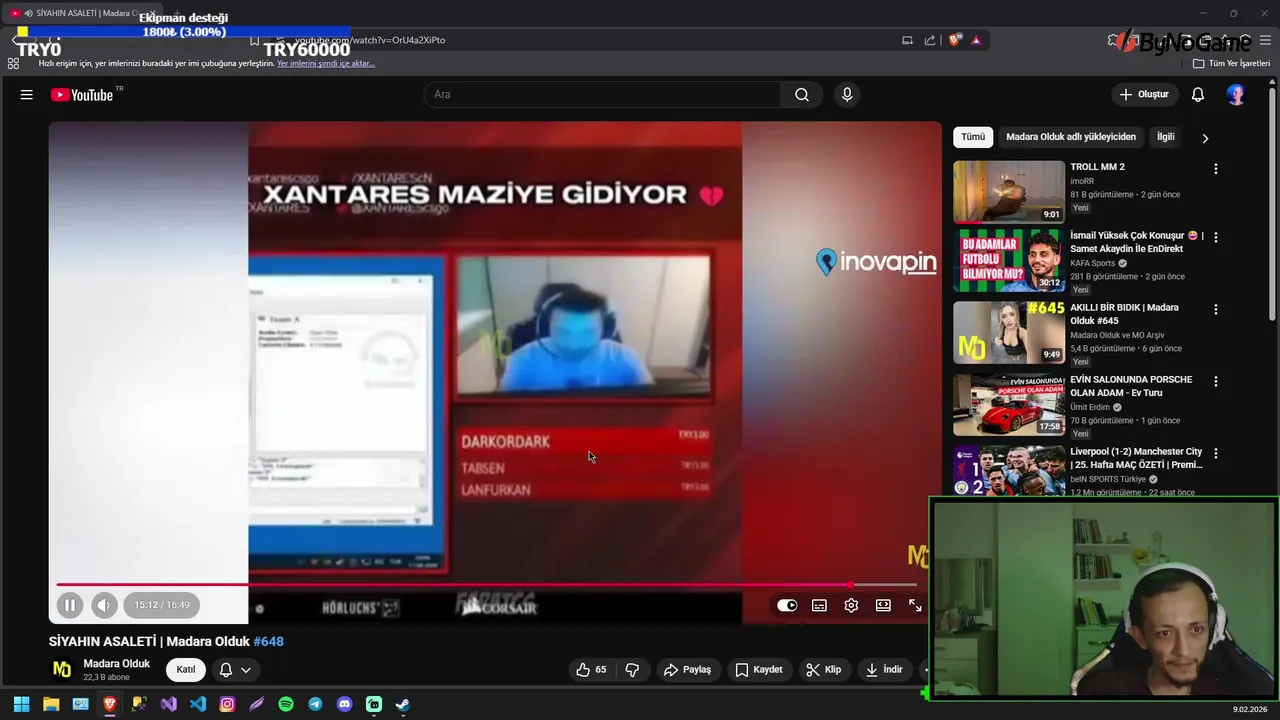This screenshot has height=720, width=1280.
Task: Enter fullscreen mode
Action: click(x=915, y=605)
